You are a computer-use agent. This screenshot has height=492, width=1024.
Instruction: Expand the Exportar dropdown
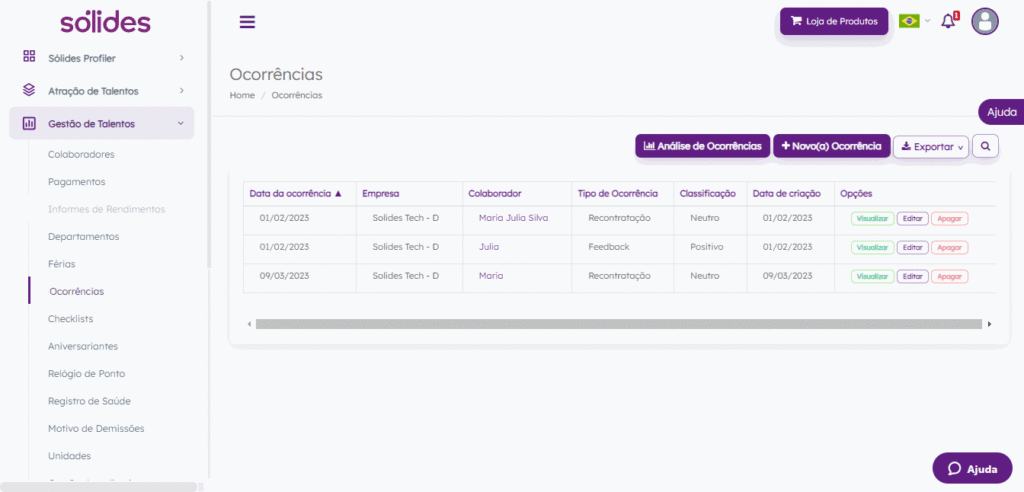[x=931, y=147]
